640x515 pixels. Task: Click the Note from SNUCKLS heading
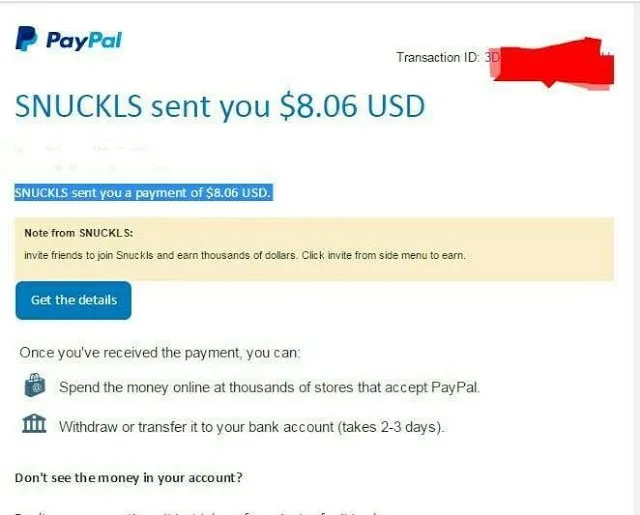tap(79, 233)
